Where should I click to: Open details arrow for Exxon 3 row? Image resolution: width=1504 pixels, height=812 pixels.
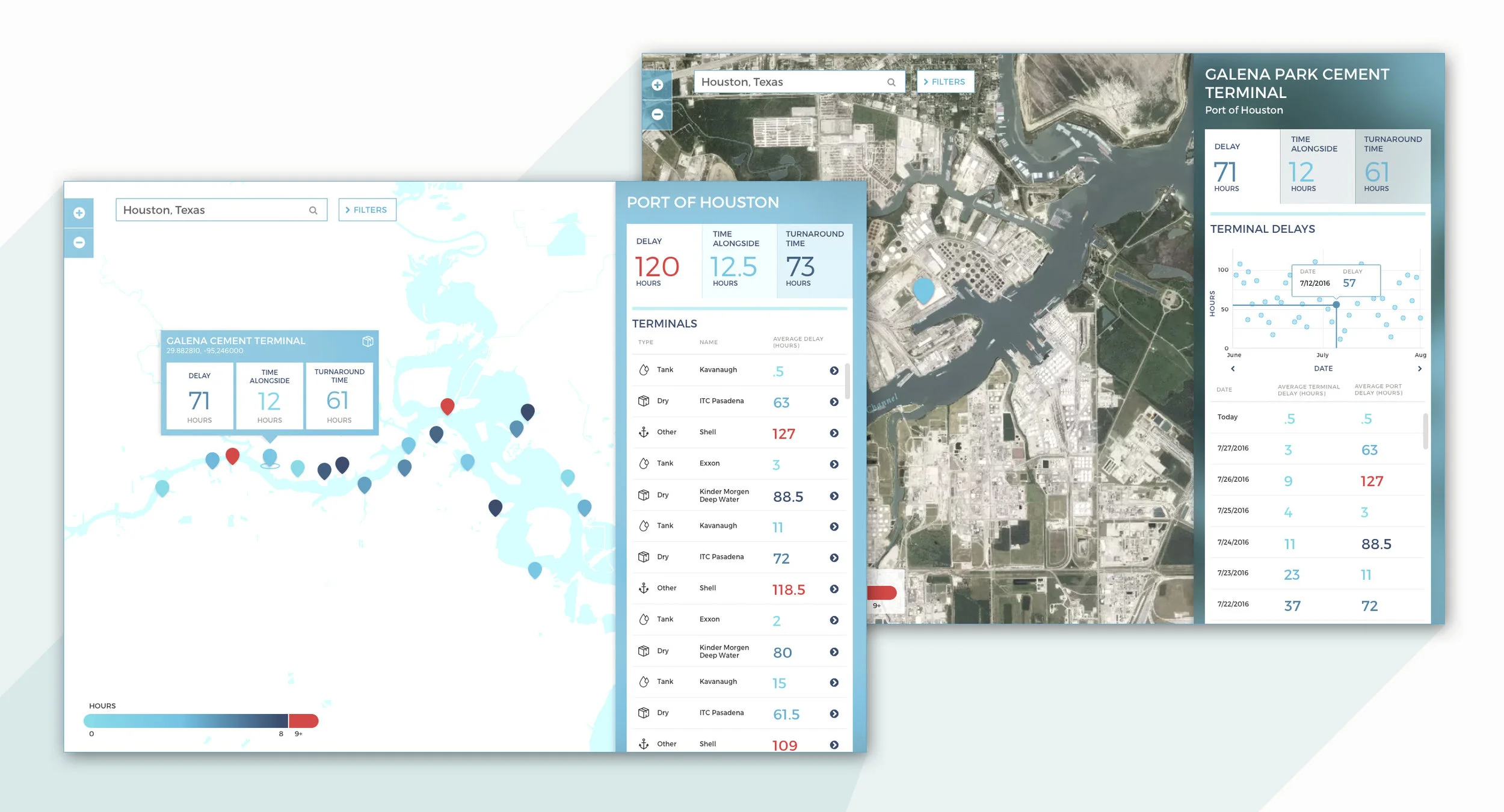pos(834,464)
